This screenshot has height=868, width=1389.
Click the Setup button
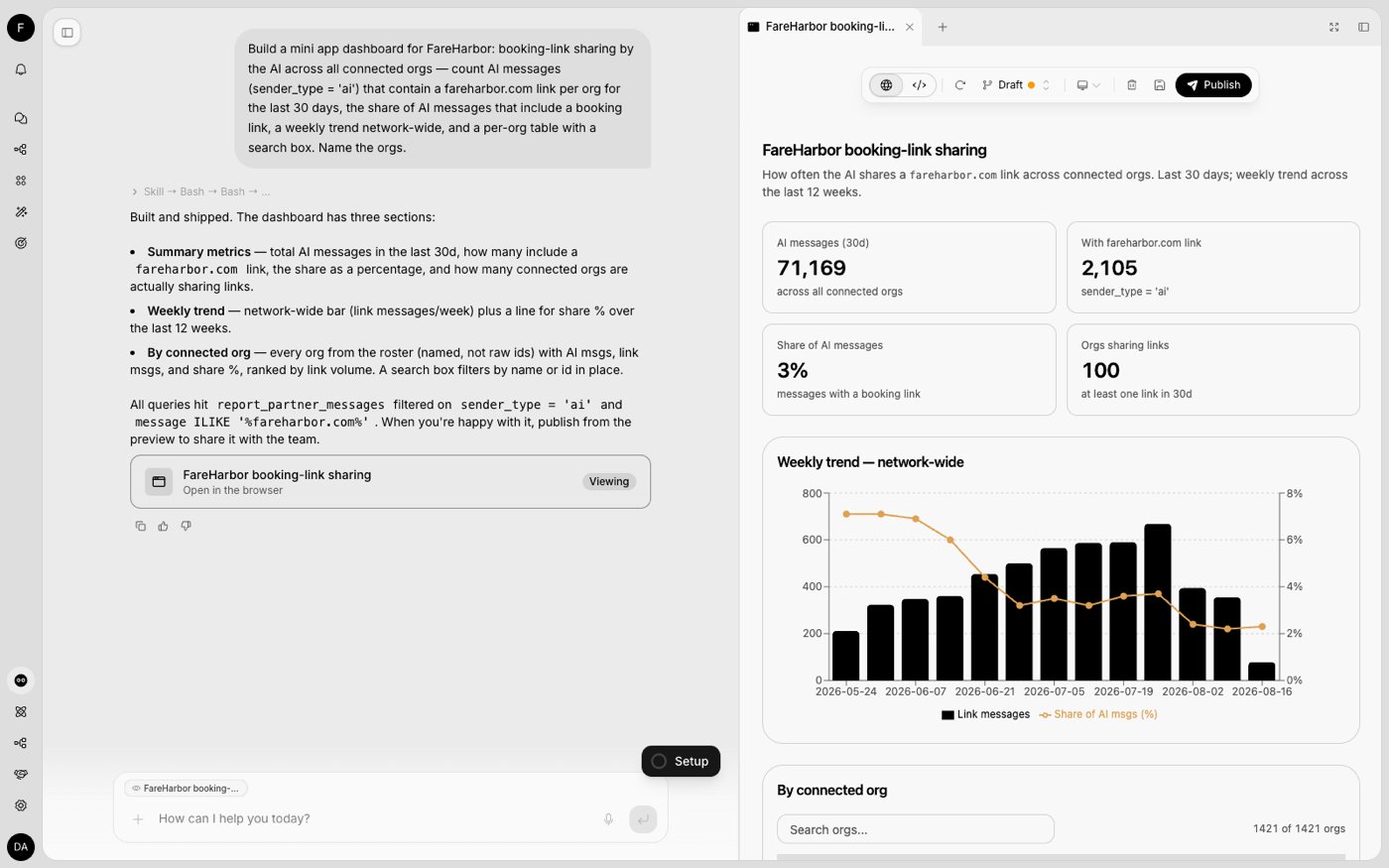(681, 761)
